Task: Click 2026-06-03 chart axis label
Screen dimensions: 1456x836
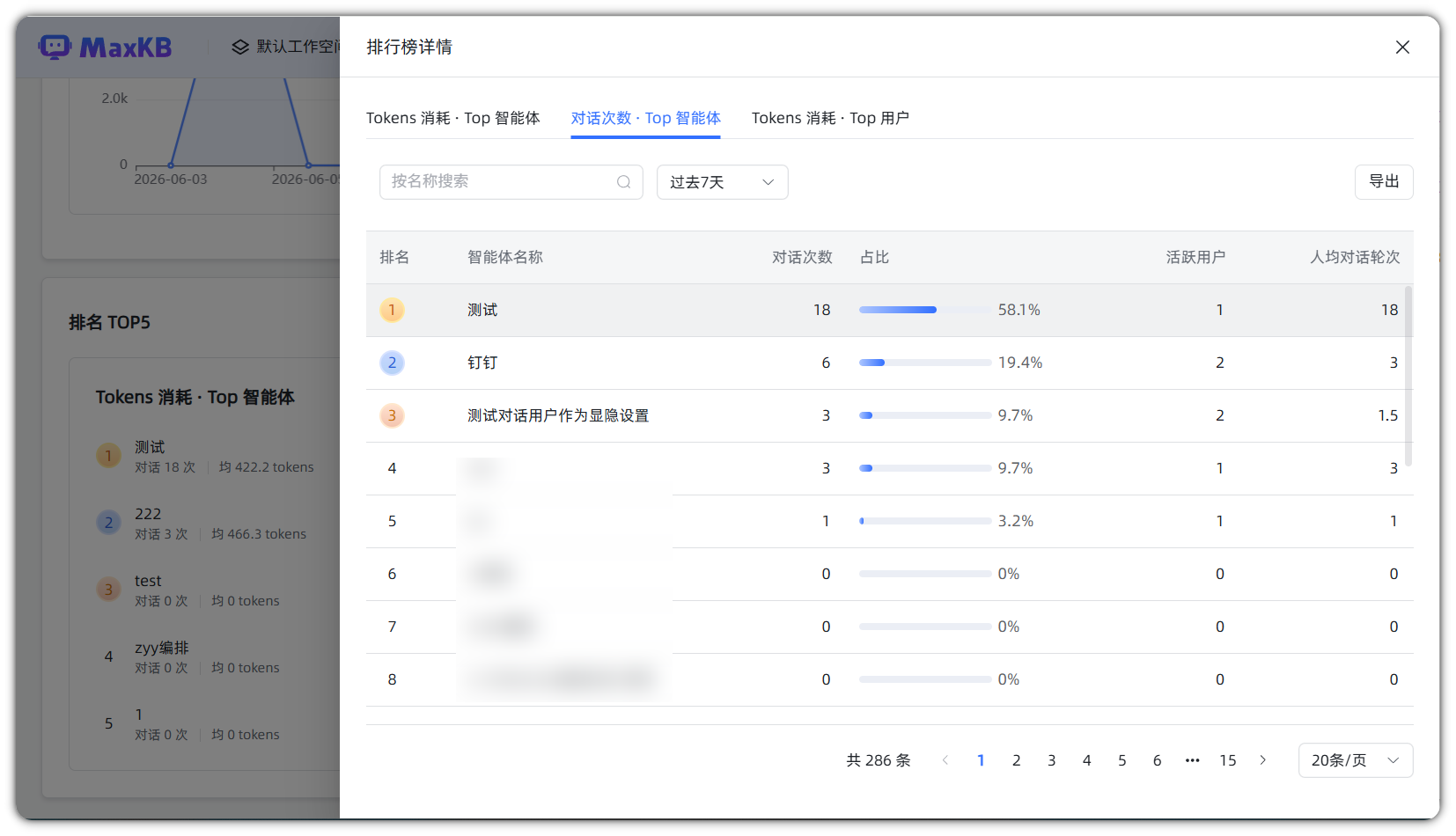Action: click(x=171, y=179)
